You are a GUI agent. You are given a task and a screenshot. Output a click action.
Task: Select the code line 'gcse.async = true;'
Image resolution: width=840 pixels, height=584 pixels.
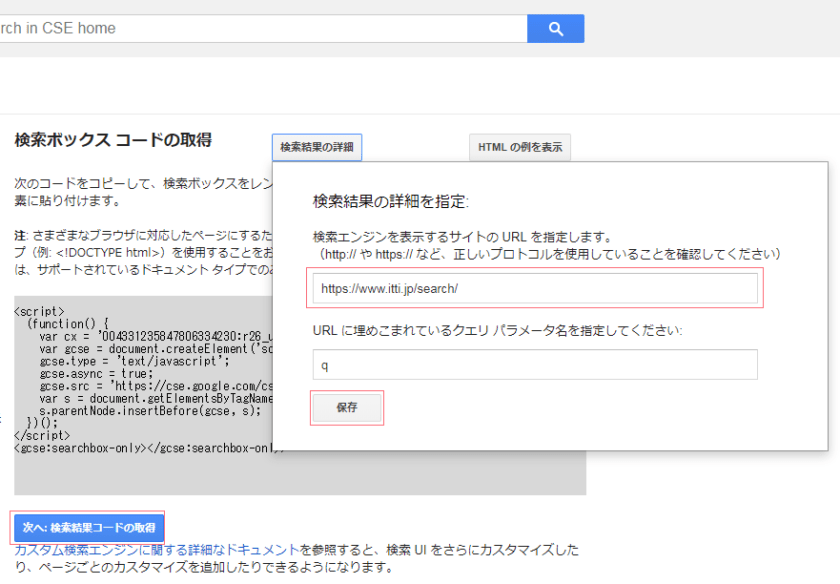pyautogui.click(x=96, y=373)
